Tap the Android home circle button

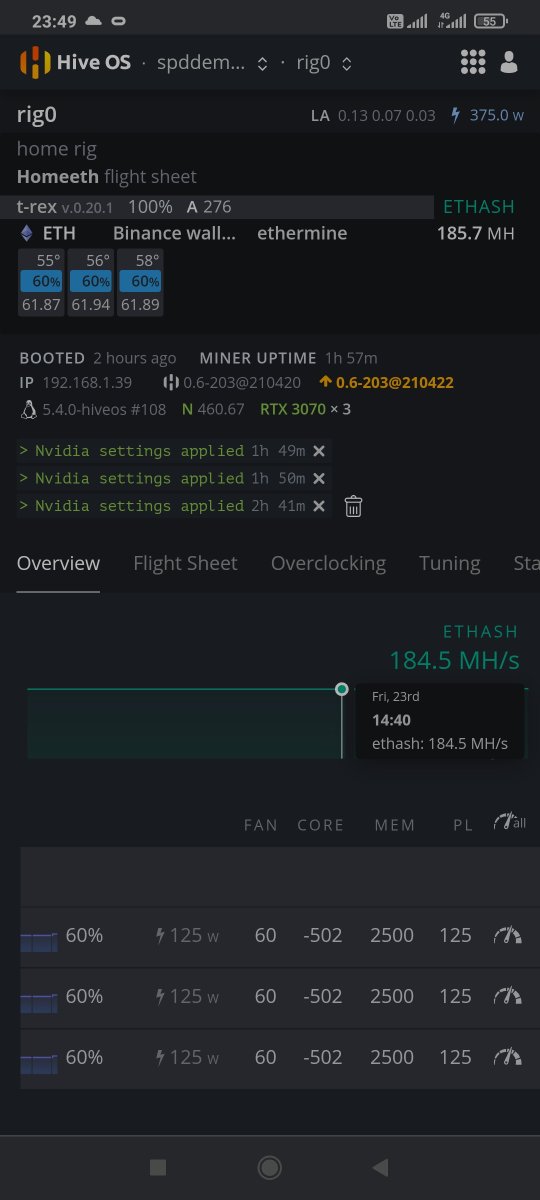269,1167
